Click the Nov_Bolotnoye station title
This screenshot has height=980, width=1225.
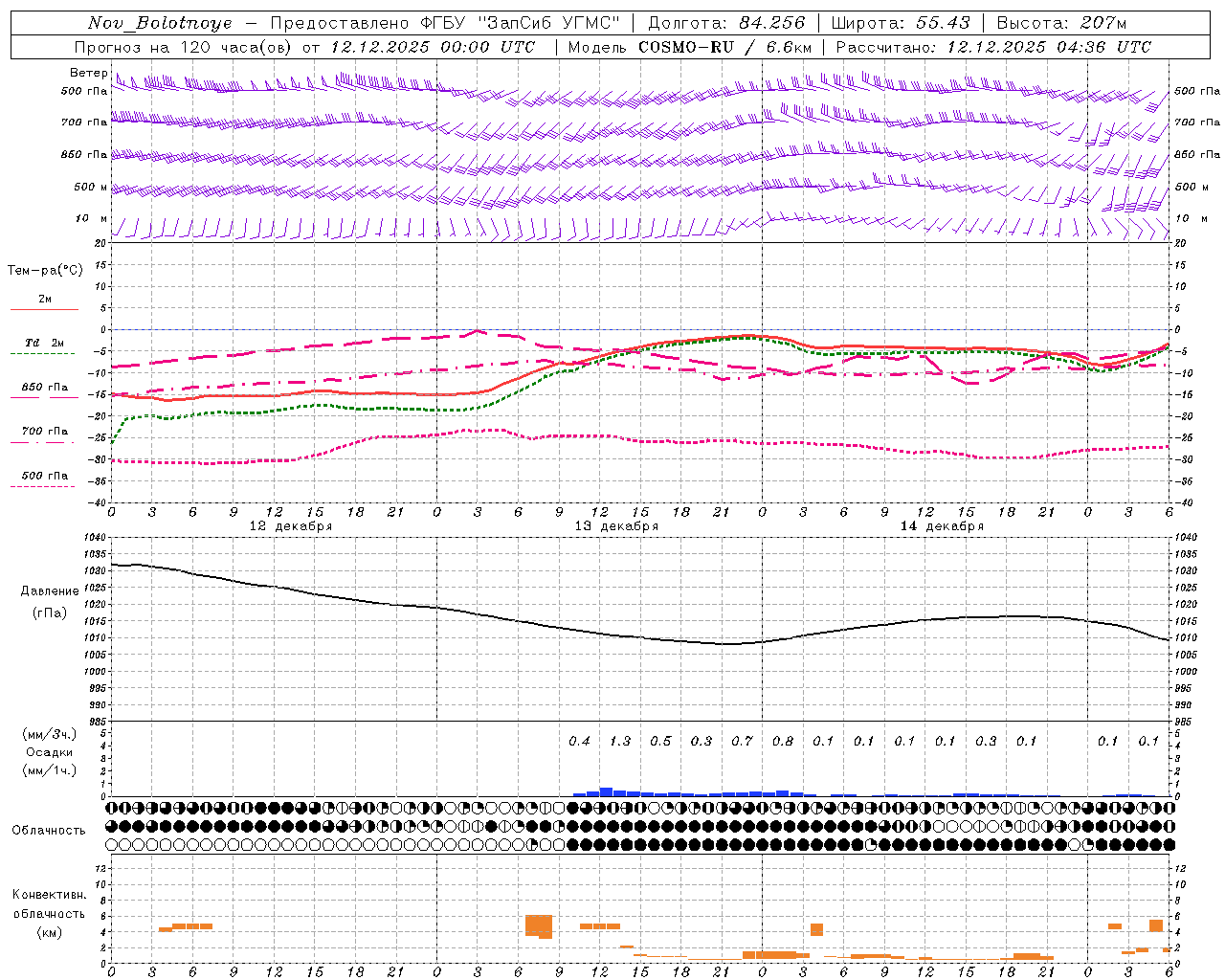point(160,23)
